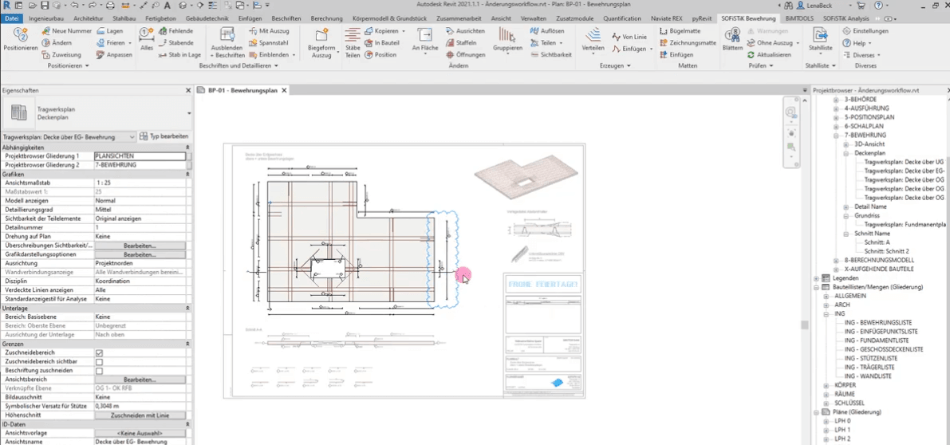Click the Typ bearbeiten button

tap(164, 137)
